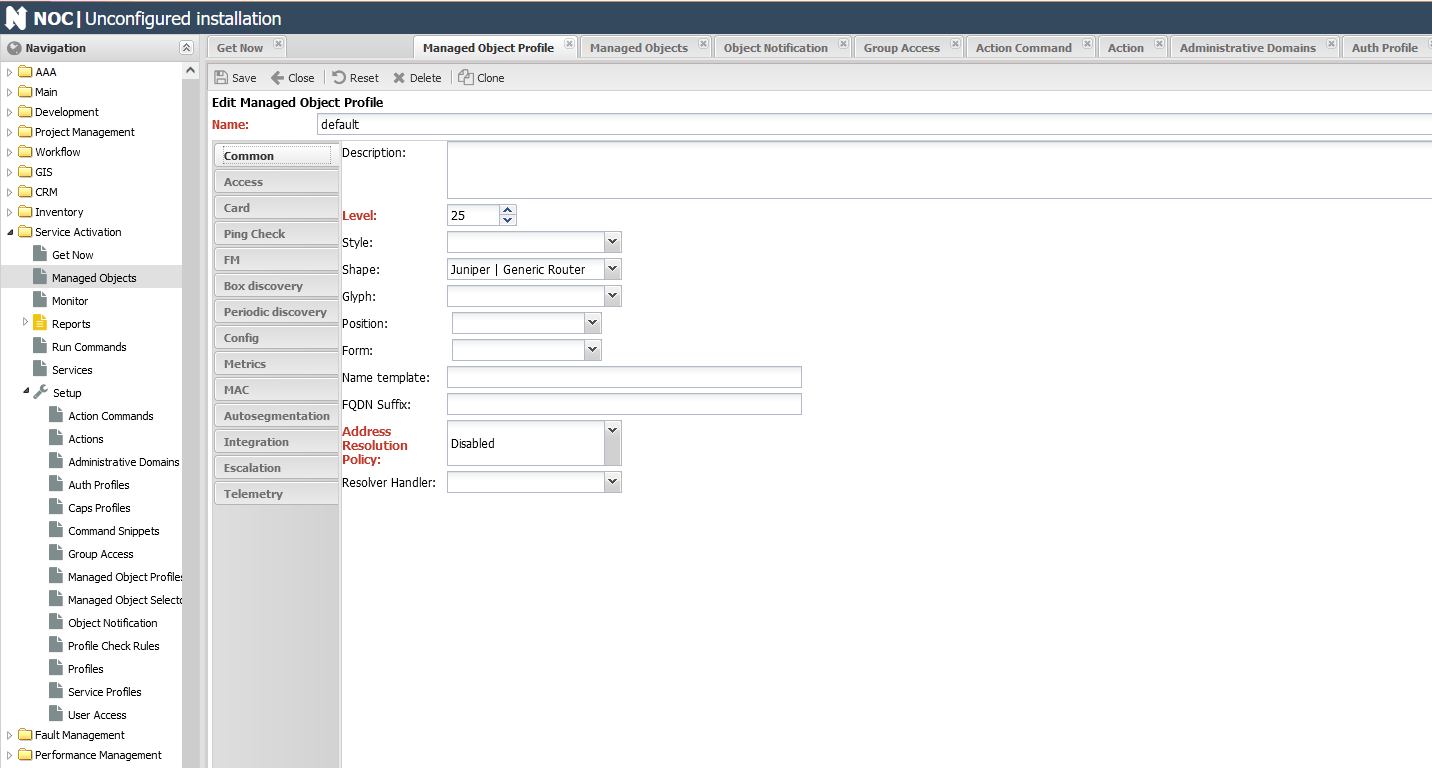Click the Name input field
Screen dimensions: 1432x768
coord(874,125)
